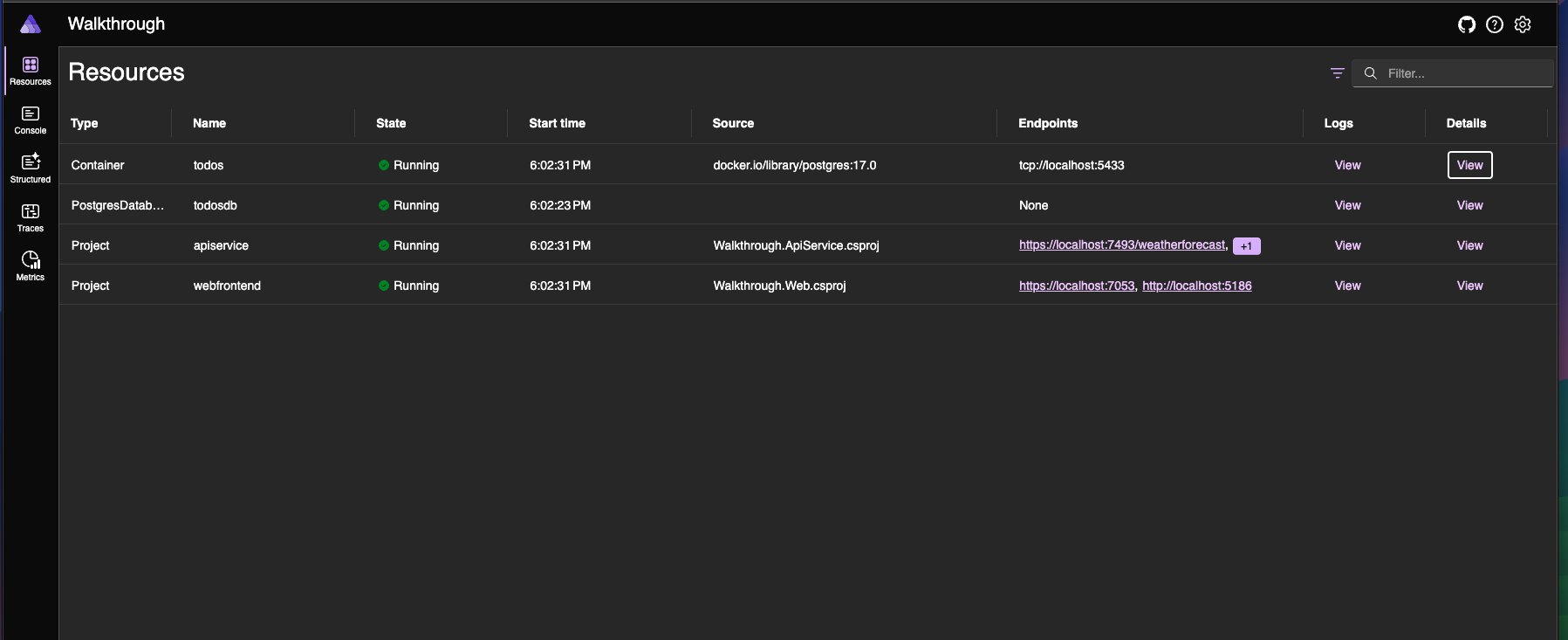View details for the todos container
The image size is (1568, 640).
point(1469,165)
